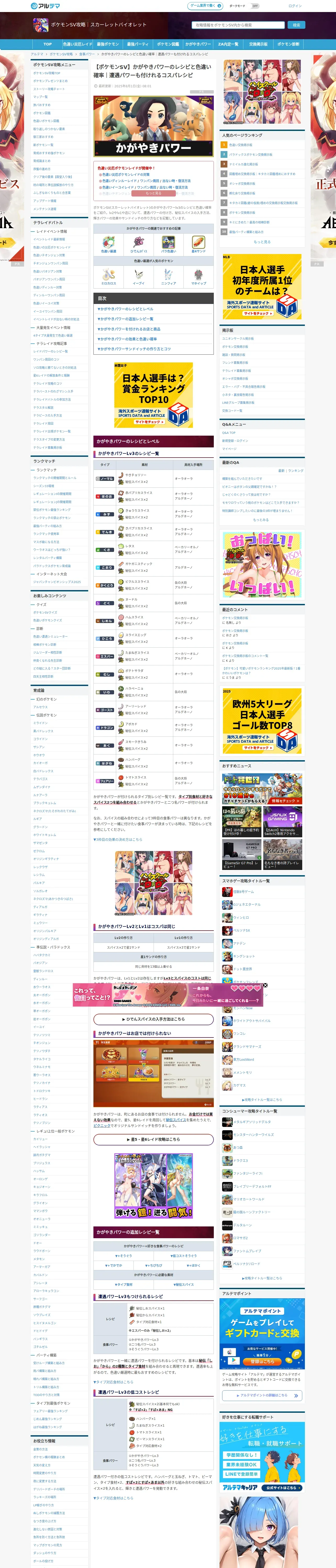Collapse the ランクマッチ sidebar subsection
This screenshot has width=336, height=1568.
pos(59,470)
